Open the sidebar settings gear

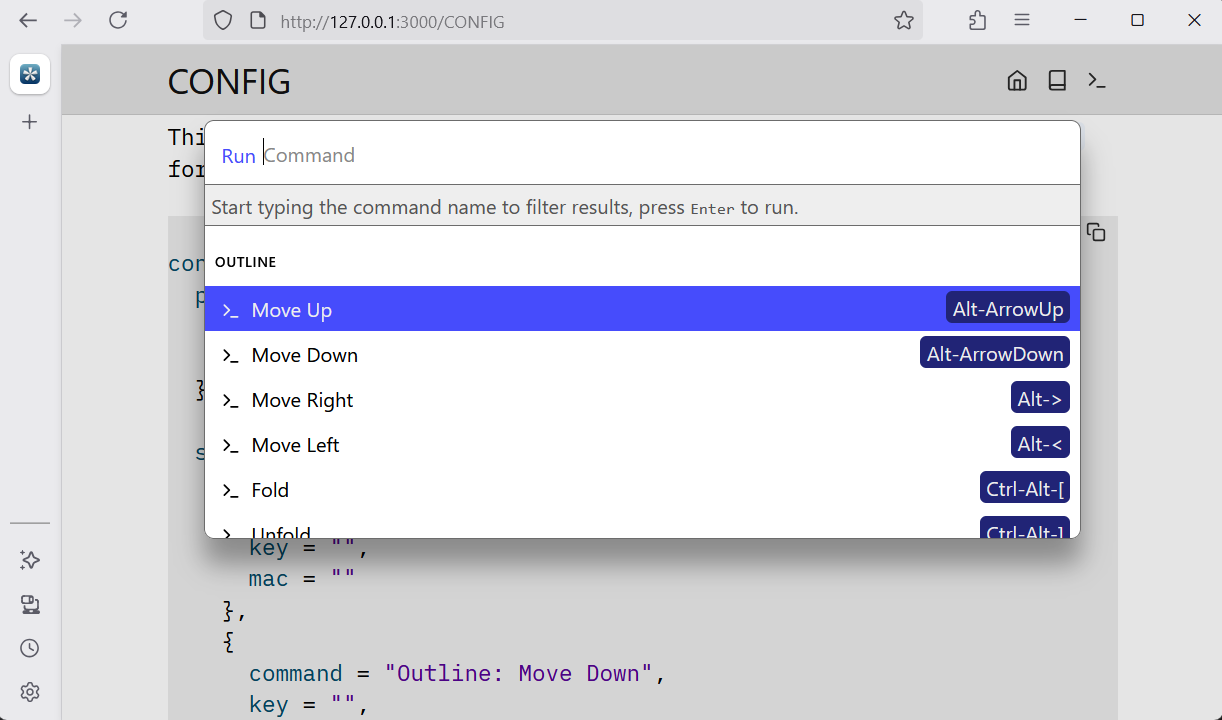click(30, 692)
